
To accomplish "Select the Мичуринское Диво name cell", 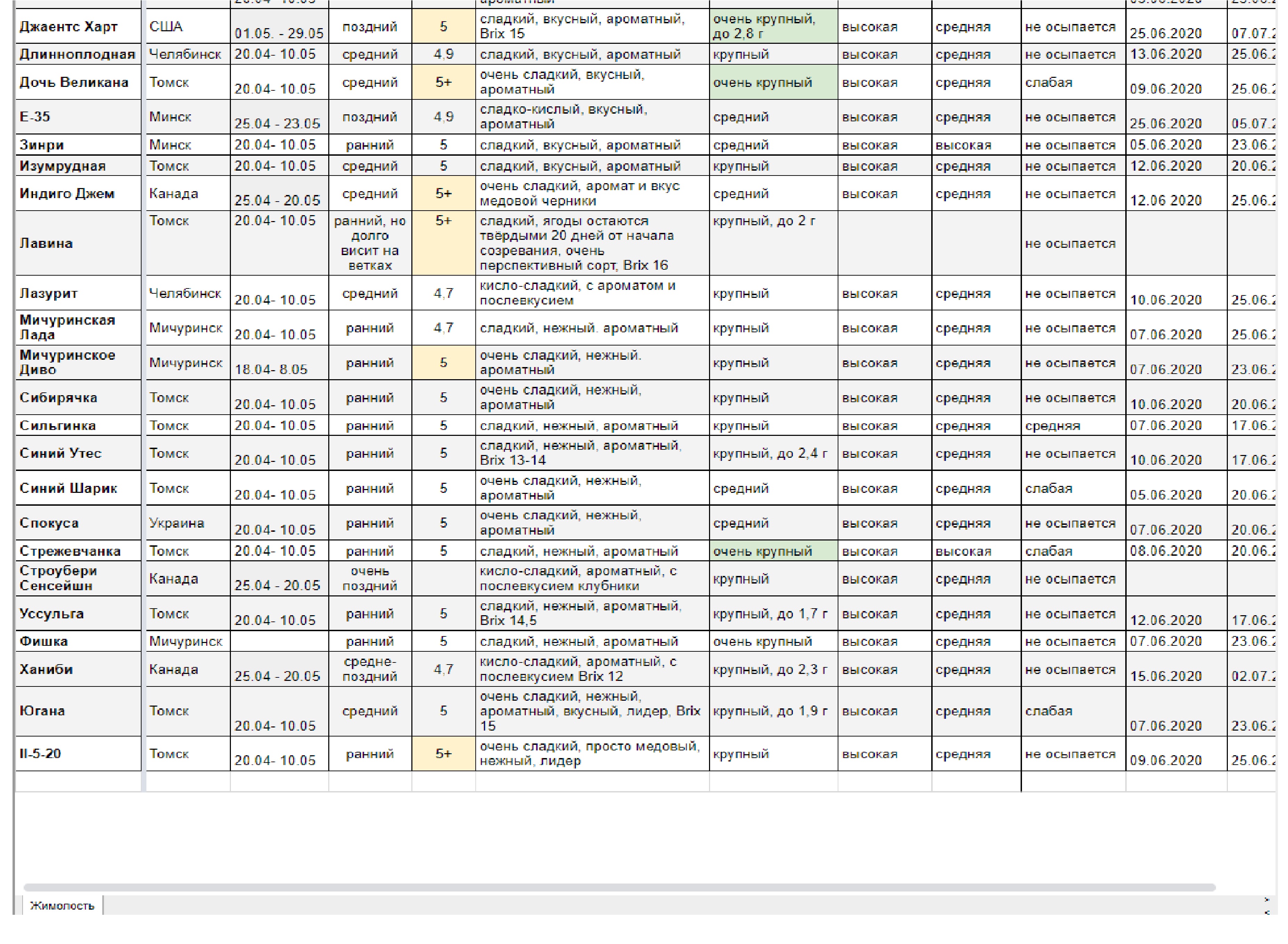I will (x=78, y=362).
